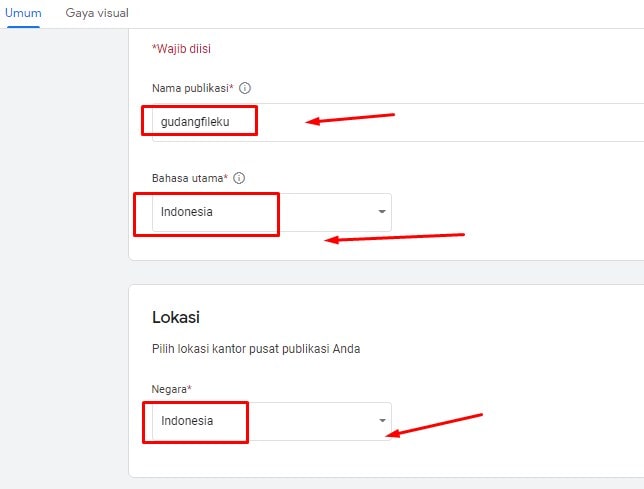Click the red Wajib diisi notice

181,47
